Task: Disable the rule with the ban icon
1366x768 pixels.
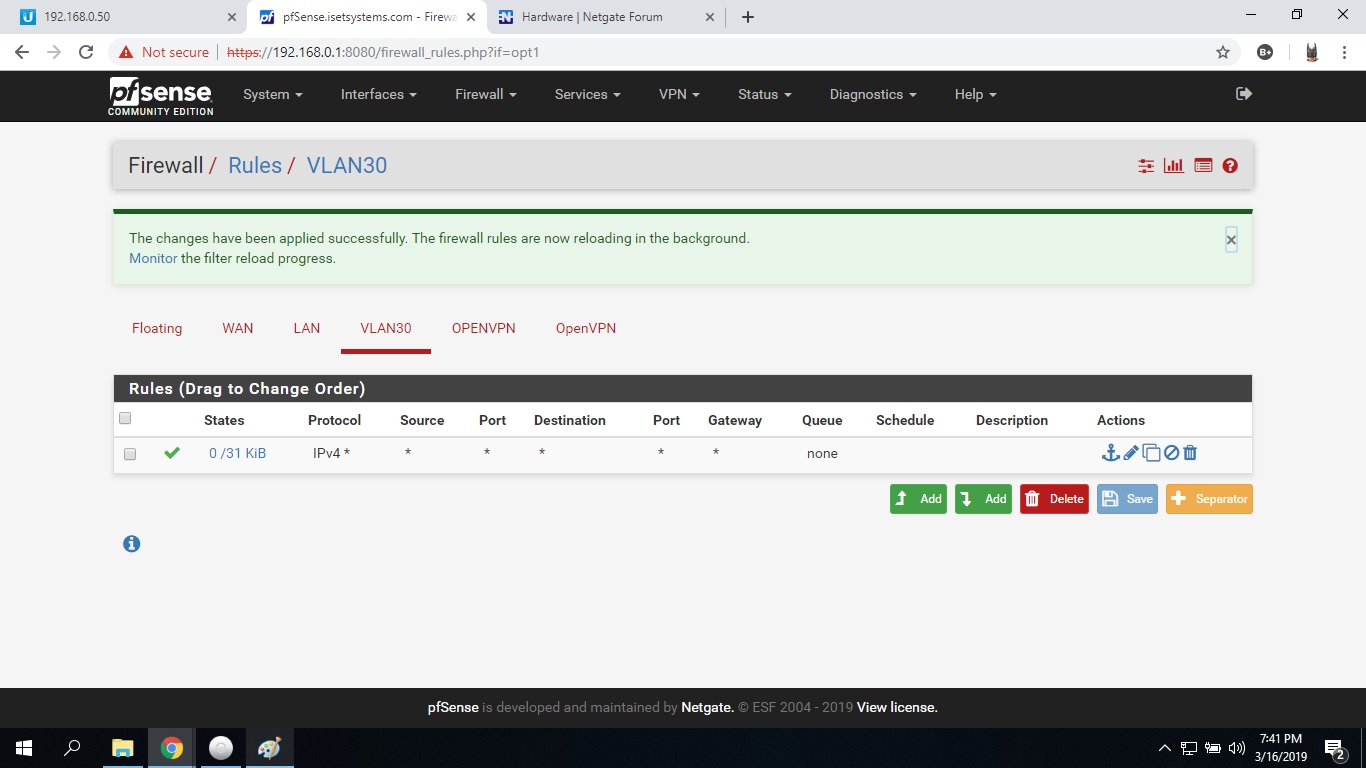Action: [1171, 453]
